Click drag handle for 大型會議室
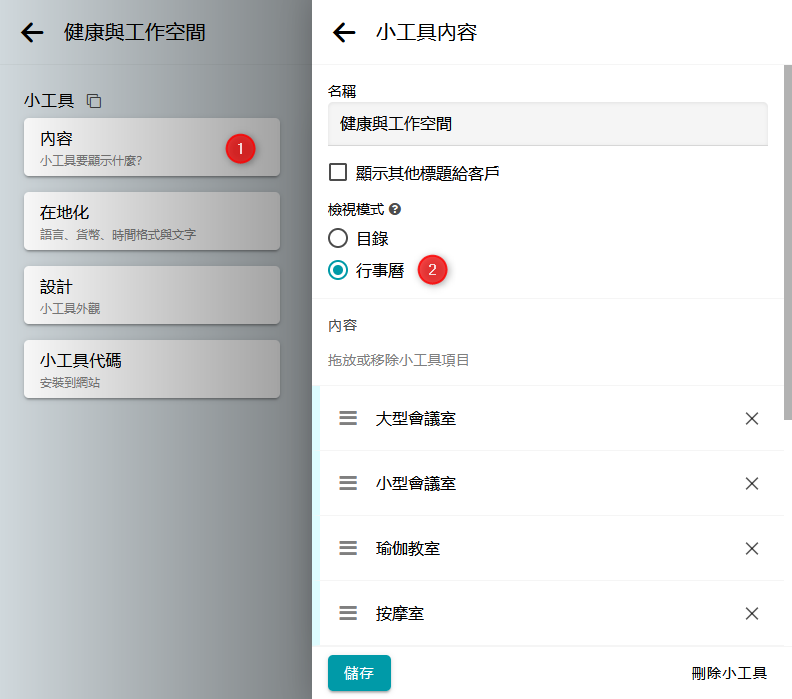Image resolution: width=792 pixels, height=699 pixels. pyautogui.click(x=348, y=419)
